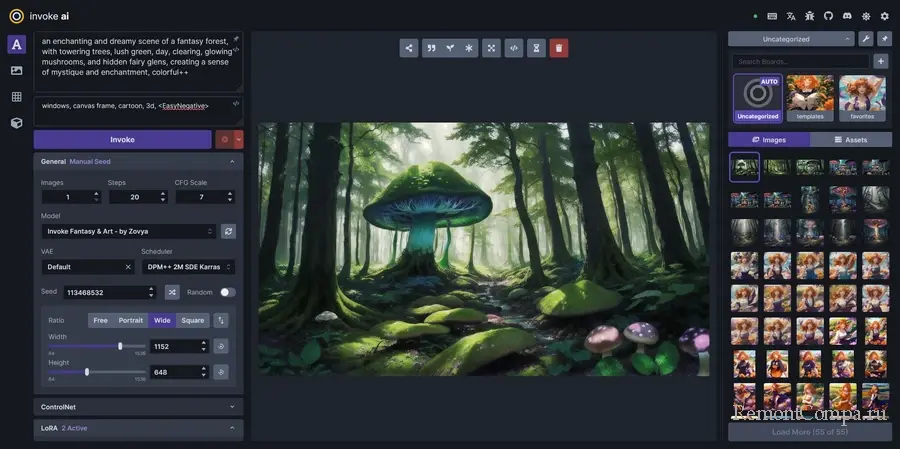This screenshot has width=900, height=449.
Task: Expand the ControlNet section
Action: coord(138,407)
